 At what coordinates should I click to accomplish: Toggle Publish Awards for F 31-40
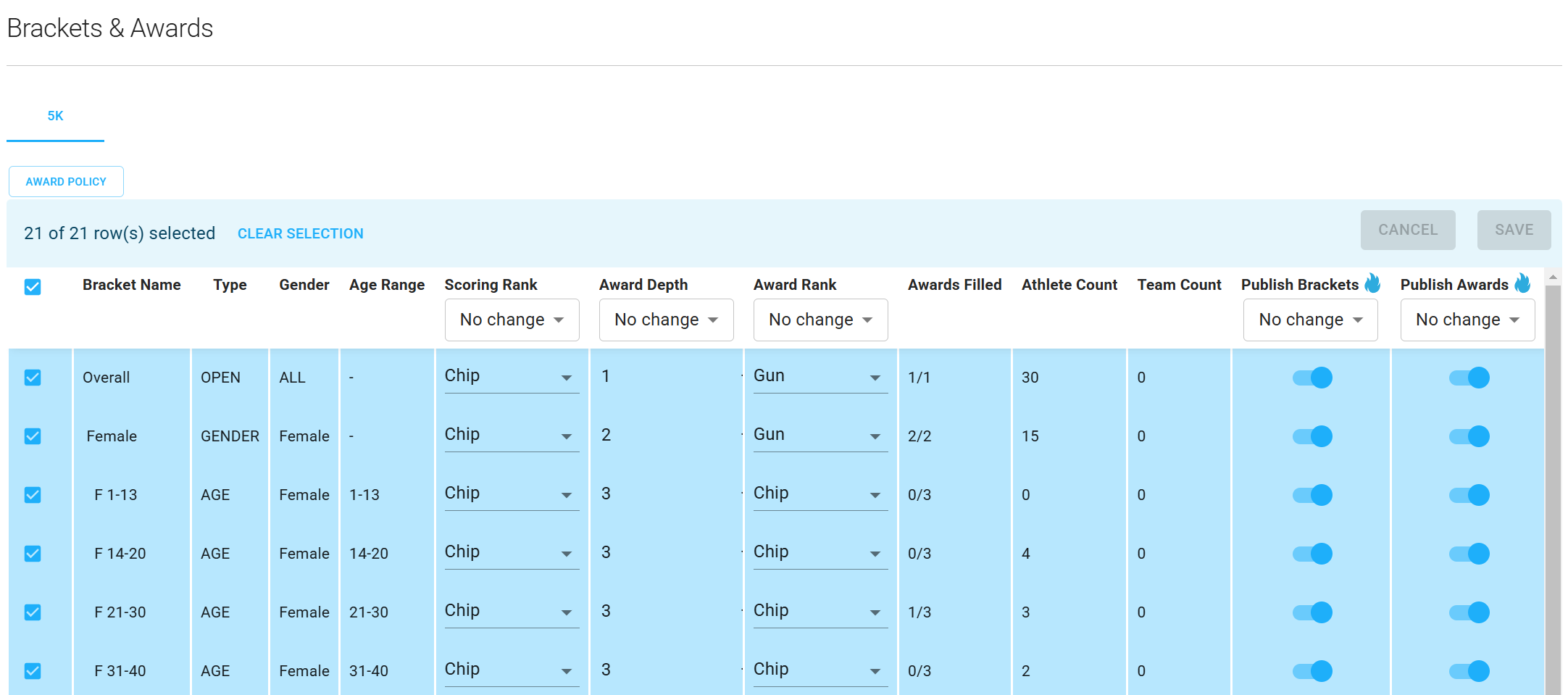(1469, 671)
